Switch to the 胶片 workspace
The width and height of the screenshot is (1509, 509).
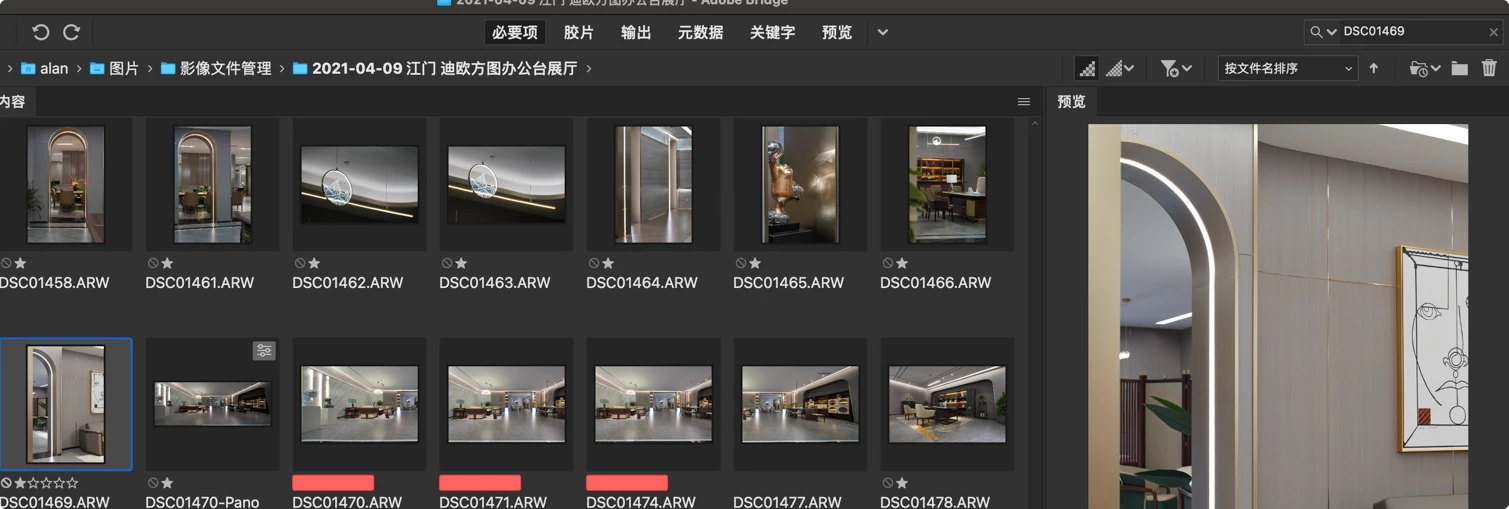579,32
